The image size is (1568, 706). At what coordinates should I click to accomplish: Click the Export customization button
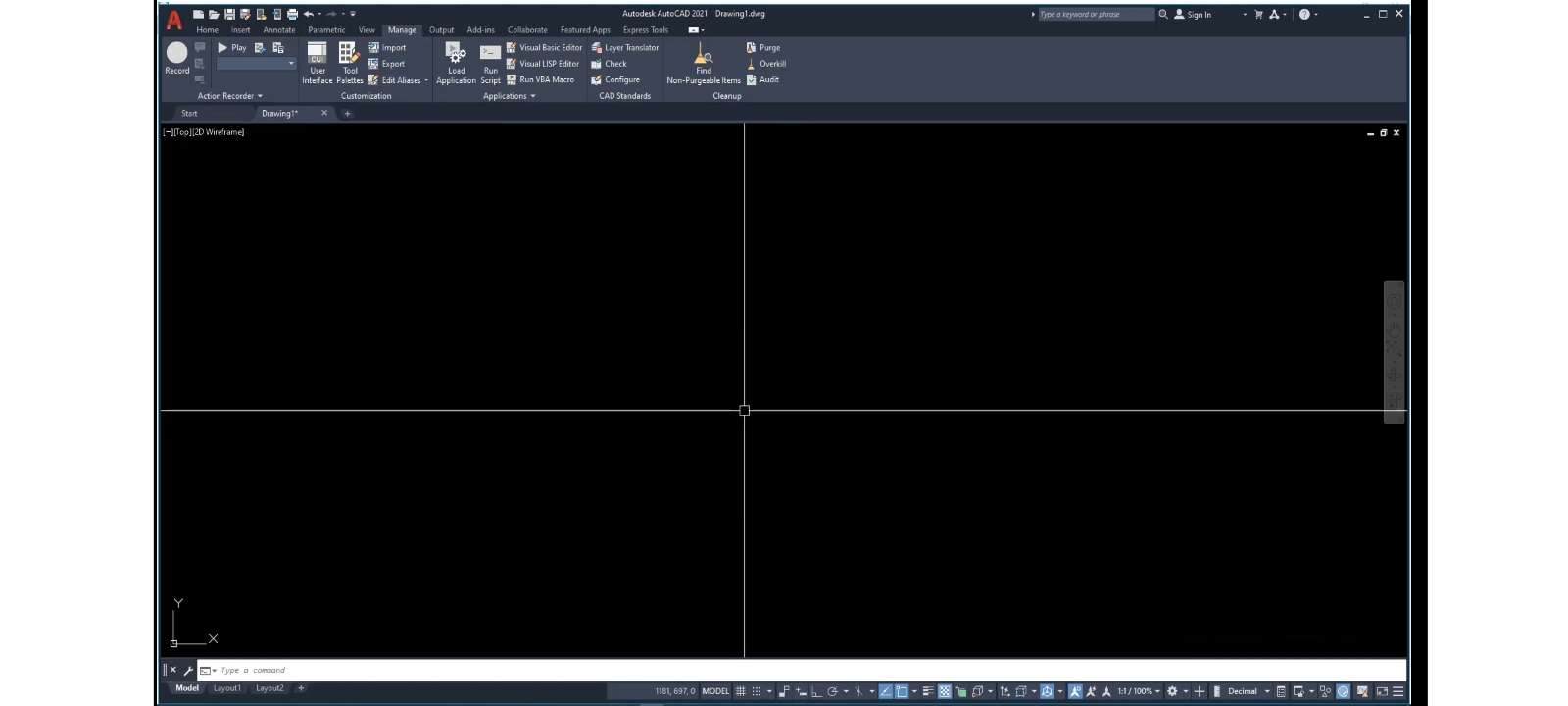click(386, 64)
